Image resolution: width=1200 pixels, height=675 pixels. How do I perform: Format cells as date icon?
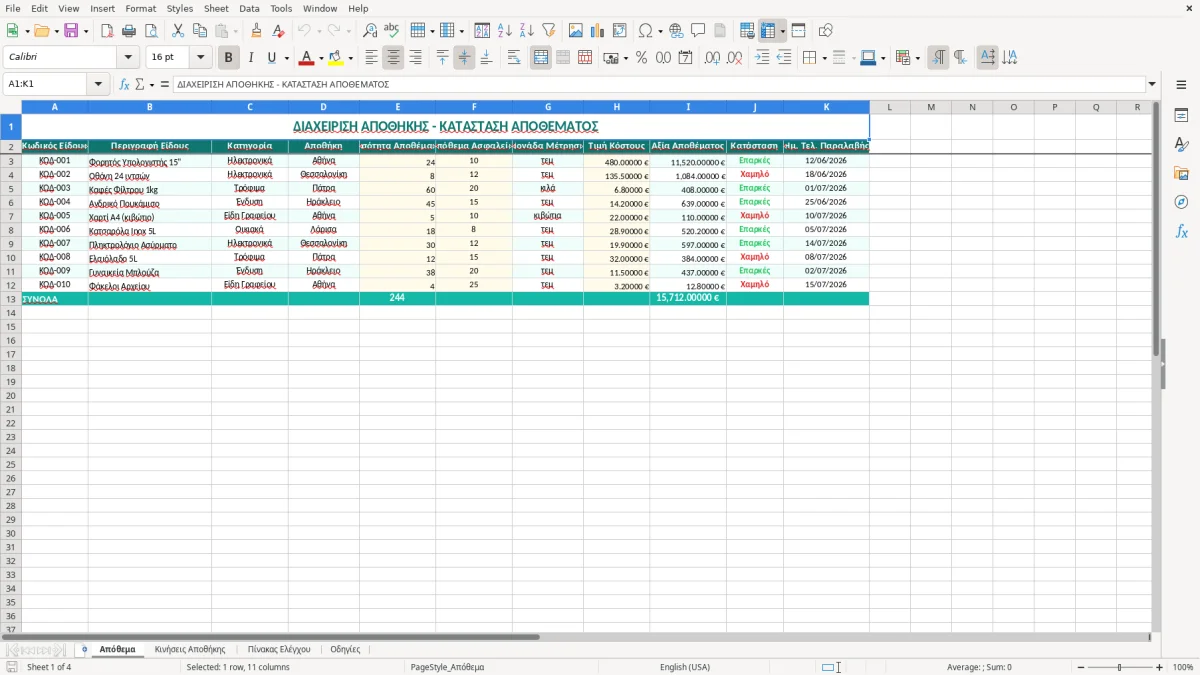click(x=686, y=58)
